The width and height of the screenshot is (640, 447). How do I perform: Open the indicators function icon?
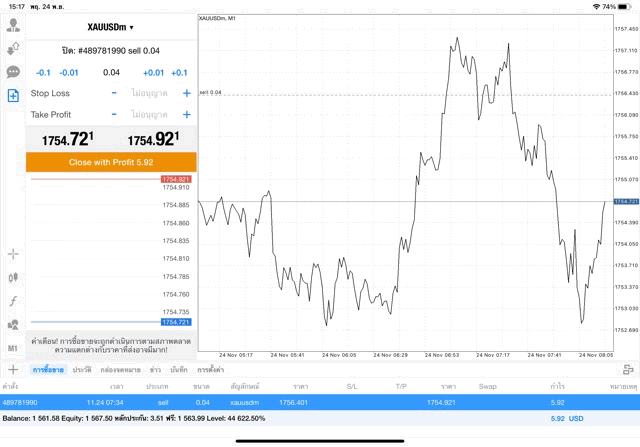(13, 301)
